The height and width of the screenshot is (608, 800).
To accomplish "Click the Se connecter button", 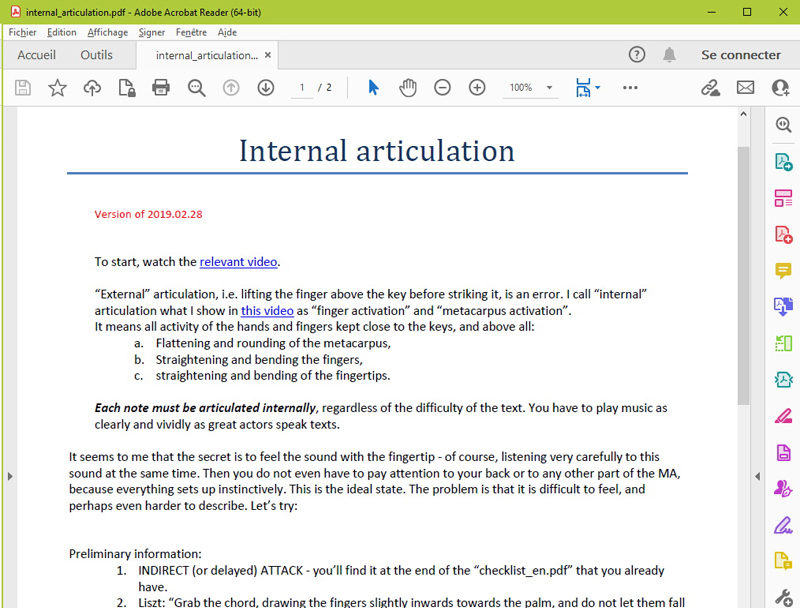I will coord(740,55).
